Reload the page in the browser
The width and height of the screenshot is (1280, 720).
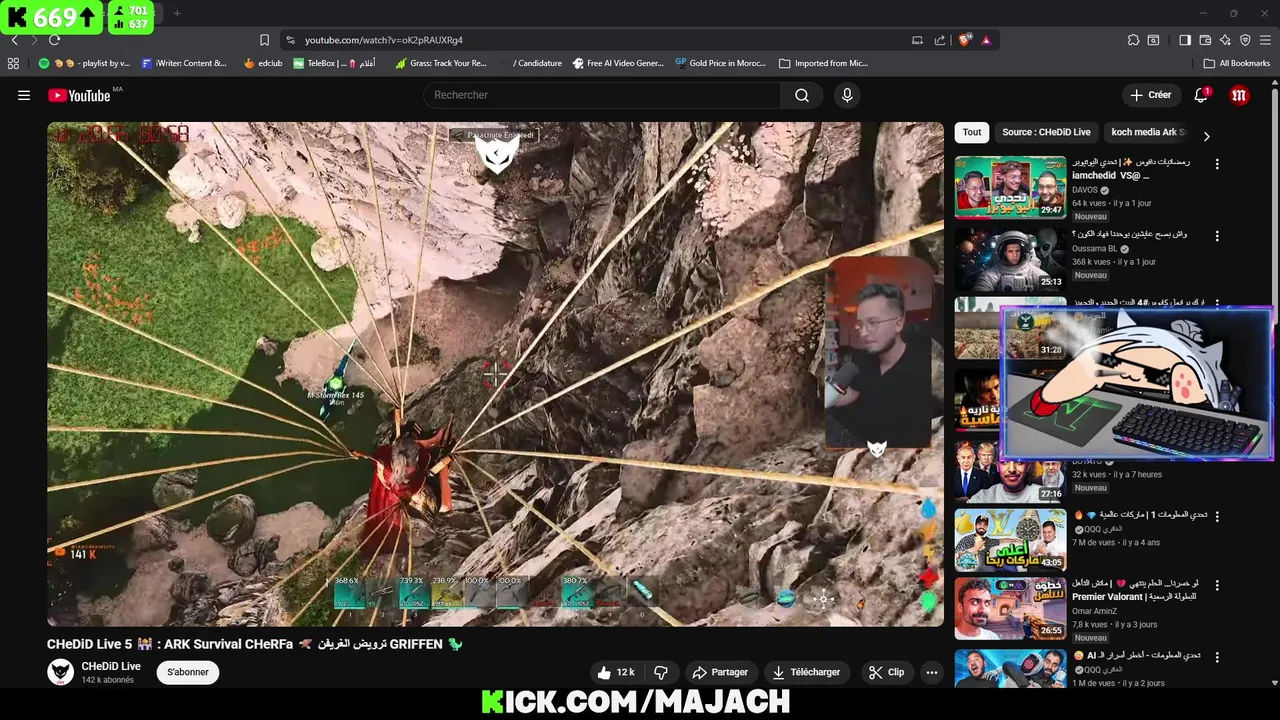point(54,40)
